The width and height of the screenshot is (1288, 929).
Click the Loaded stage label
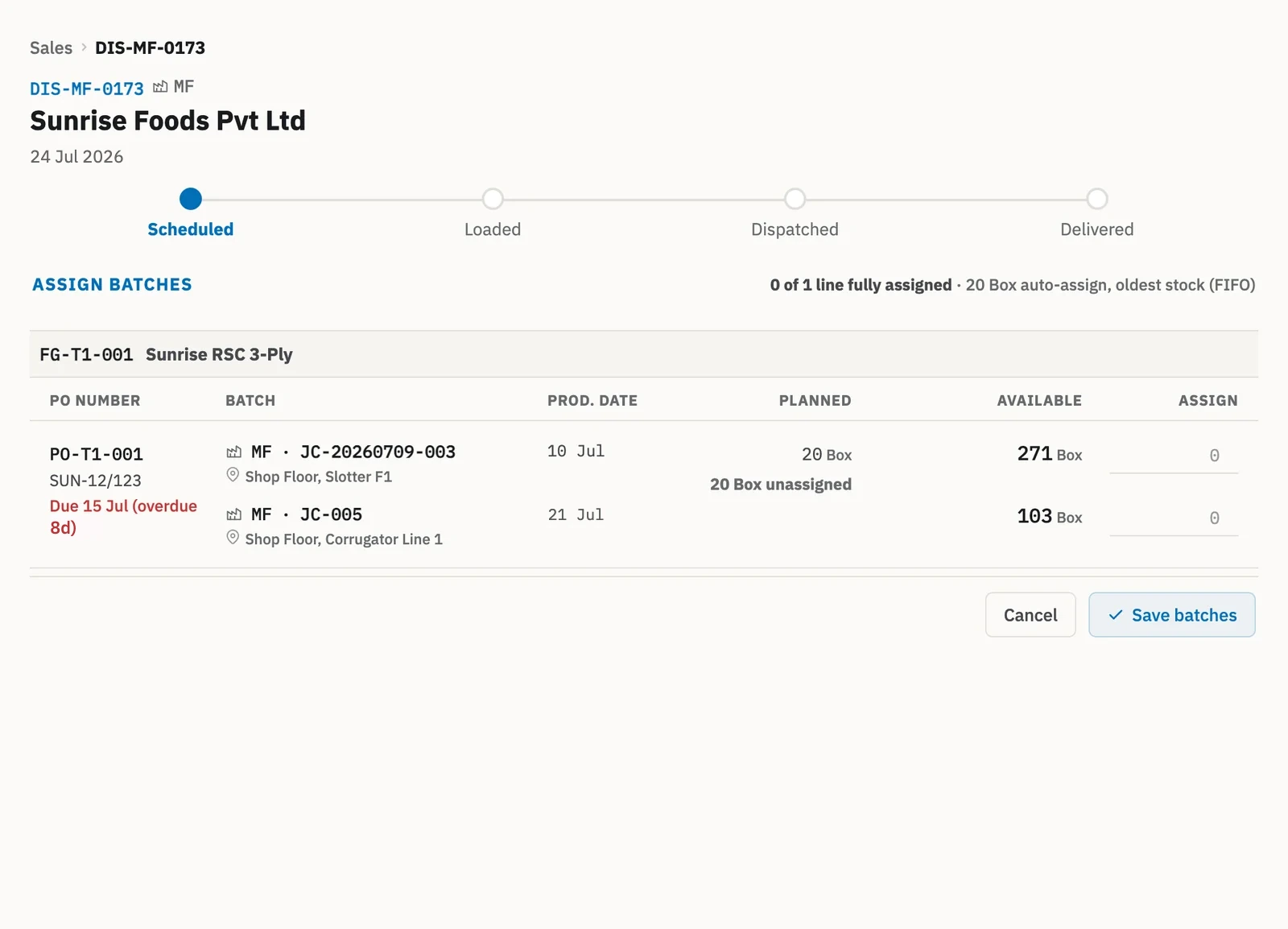[x=493, y=229]
